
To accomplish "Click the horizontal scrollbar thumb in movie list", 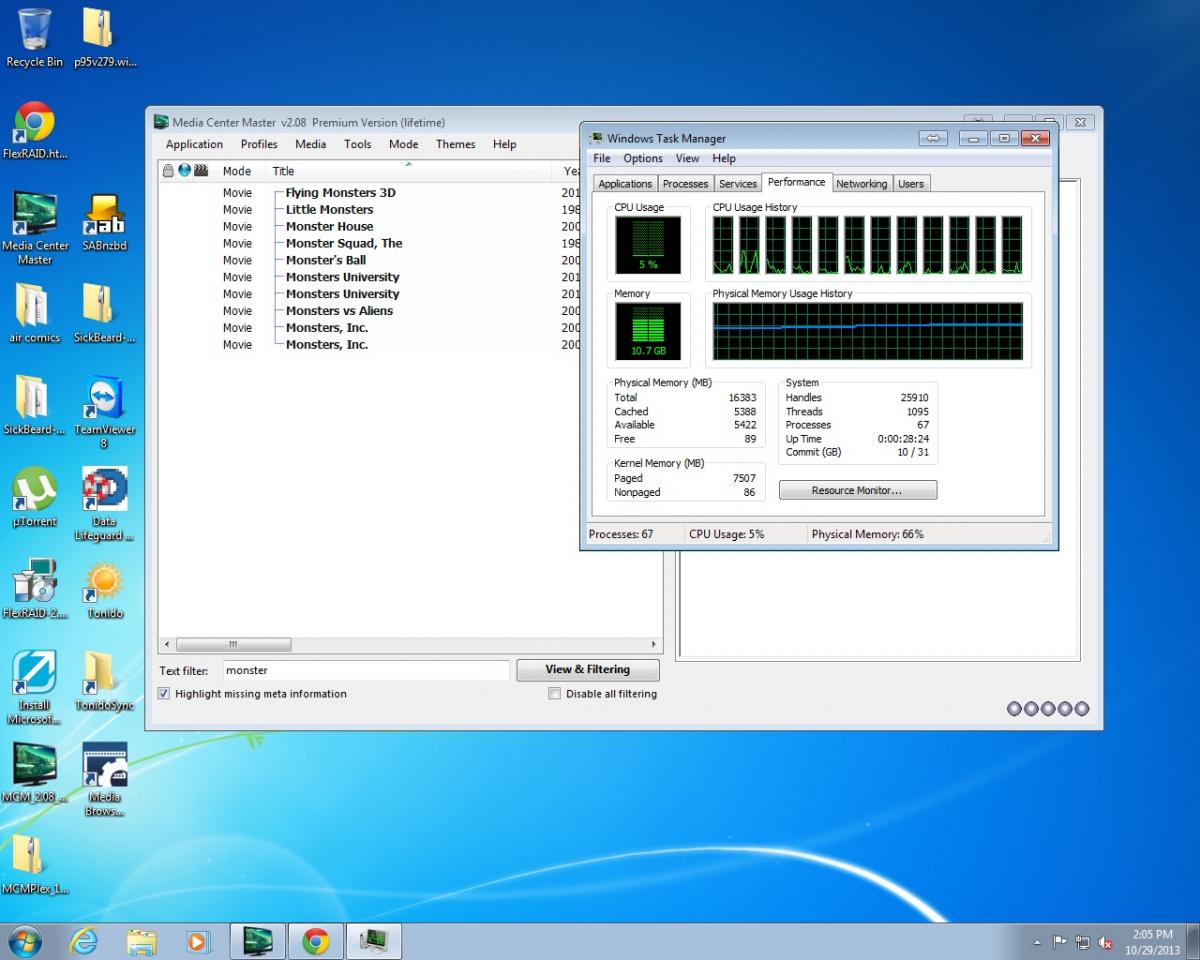I will tap(233, 645).
